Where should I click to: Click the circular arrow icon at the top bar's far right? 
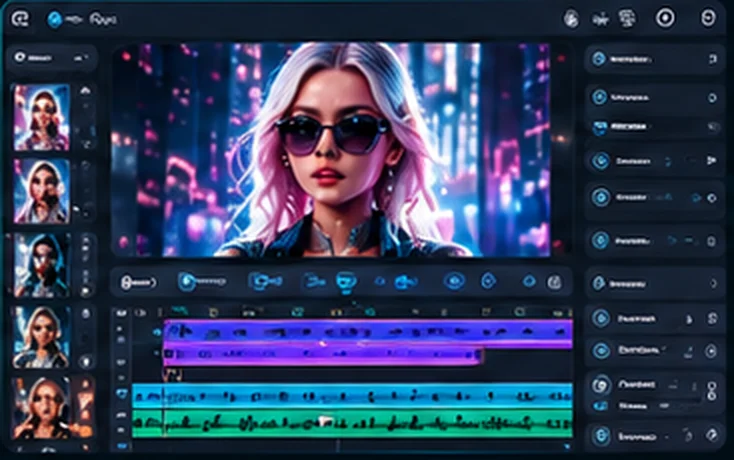708,18
